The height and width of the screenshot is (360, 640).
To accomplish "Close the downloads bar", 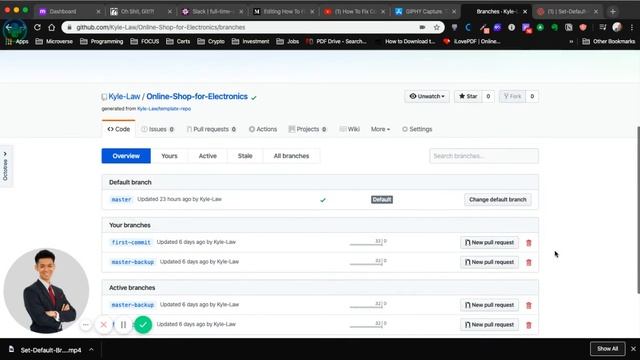I will click(633, 349).
